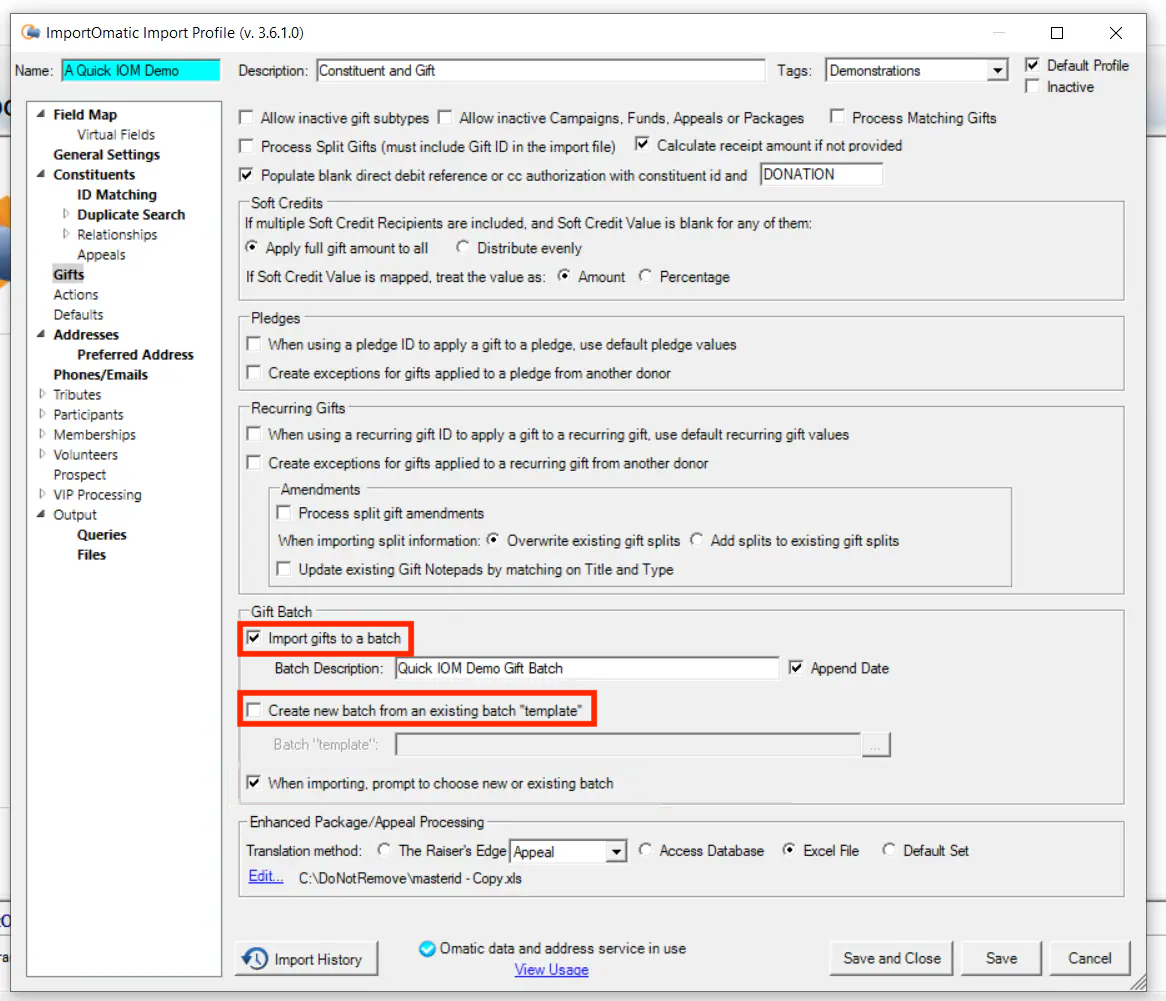1166x1001 pixels.
Task: Click inside the Batch Description field
Action: point(585,668)
